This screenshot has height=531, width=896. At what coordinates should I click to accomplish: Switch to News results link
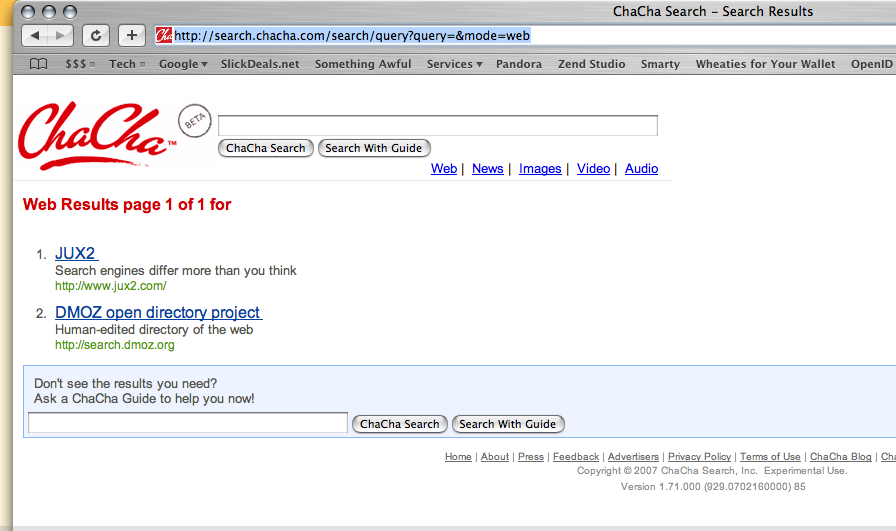coord(487,169)
